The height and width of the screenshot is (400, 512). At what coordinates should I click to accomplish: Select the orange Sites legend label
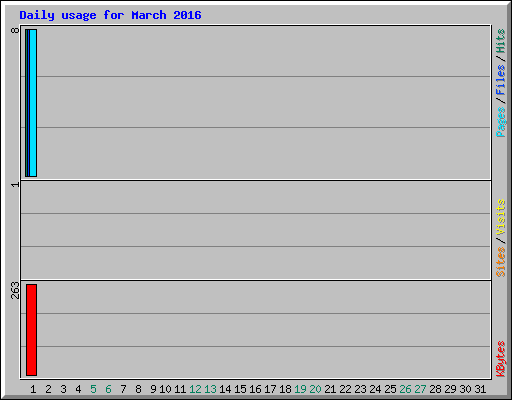coord(500,262)
